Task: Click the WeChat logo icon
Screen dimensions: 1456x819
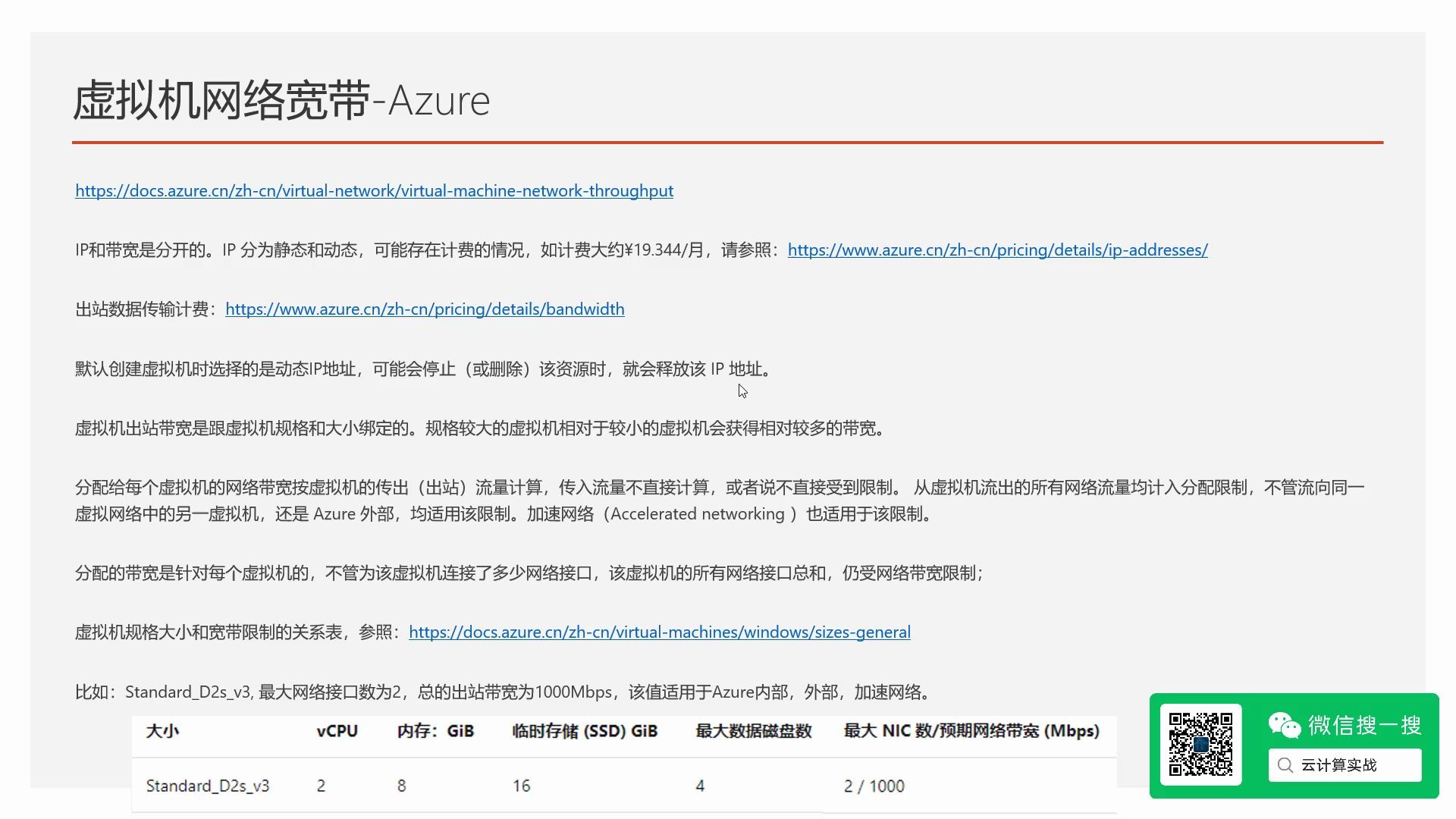Action: [1284, 725]
